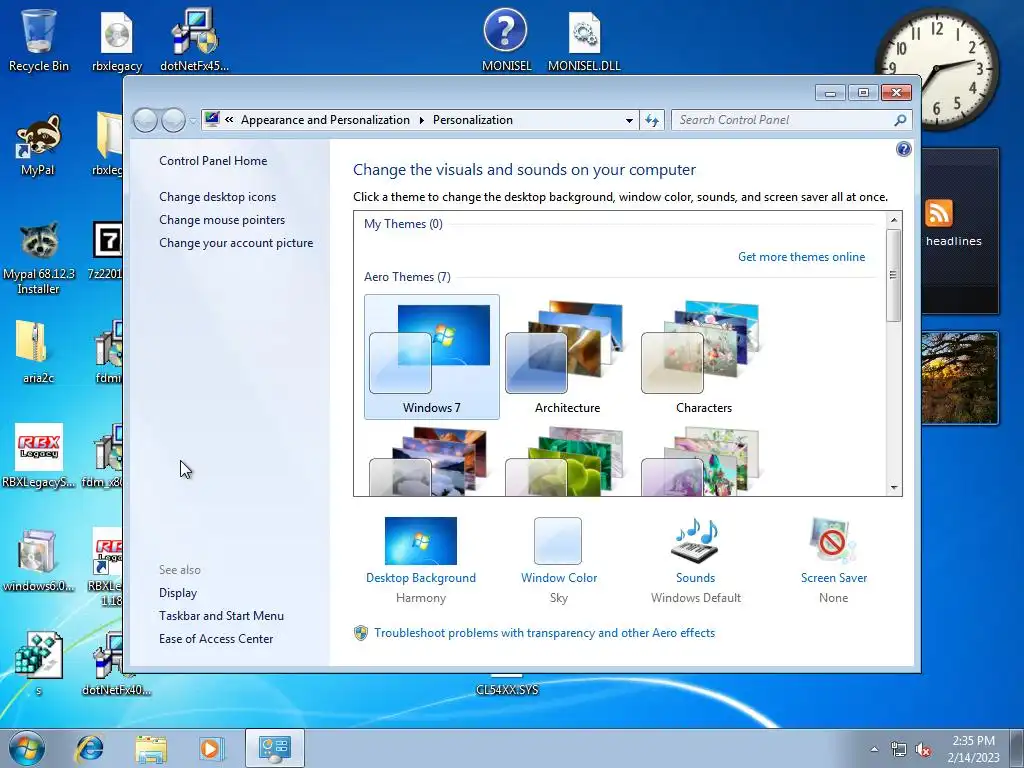Click the forward navigation button

coord(173,120)
